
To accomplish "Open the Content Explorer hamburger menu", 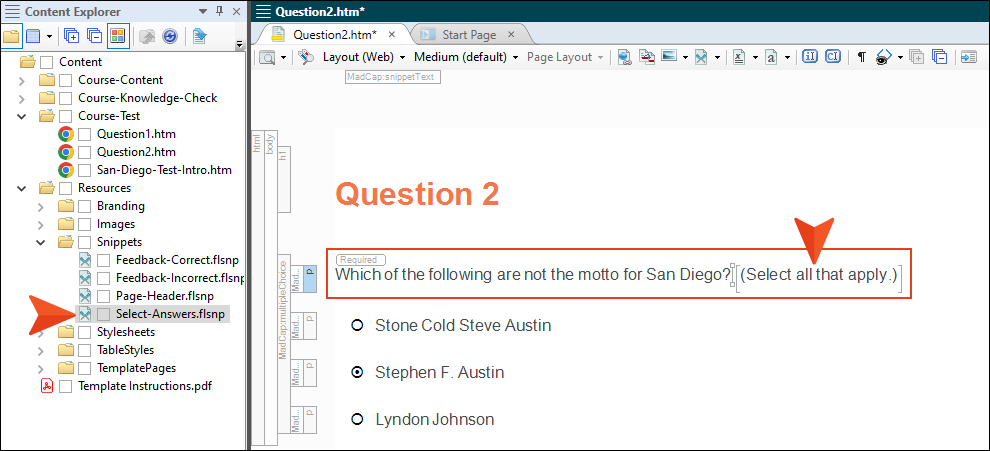I will click(x=12, y=11).
